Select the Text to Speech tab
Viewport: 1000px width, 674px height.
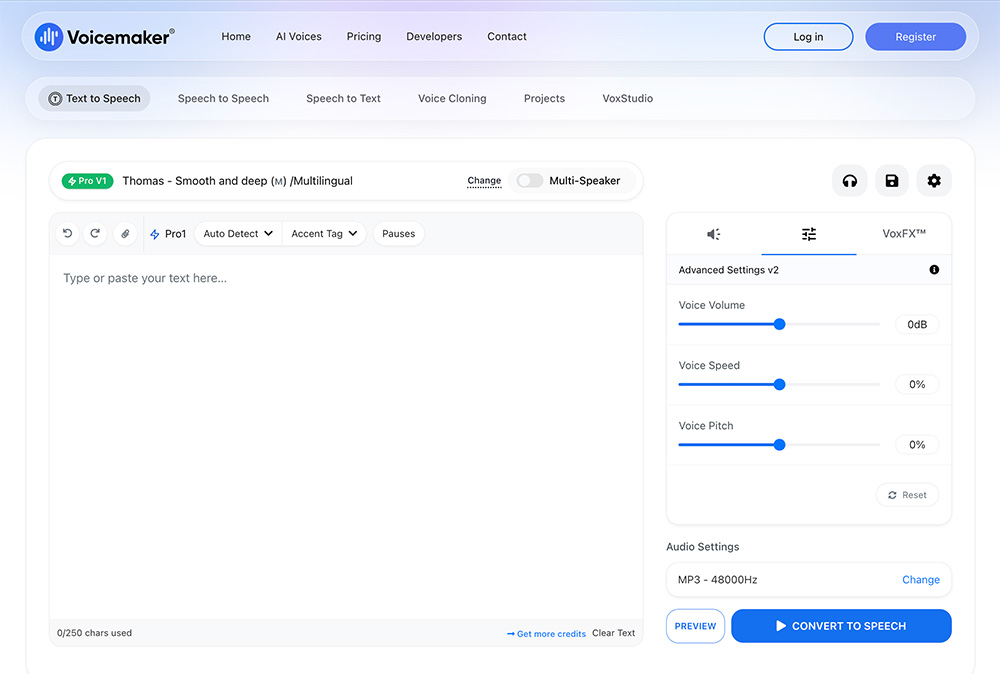pyautogui.click(x=94, y=99)
